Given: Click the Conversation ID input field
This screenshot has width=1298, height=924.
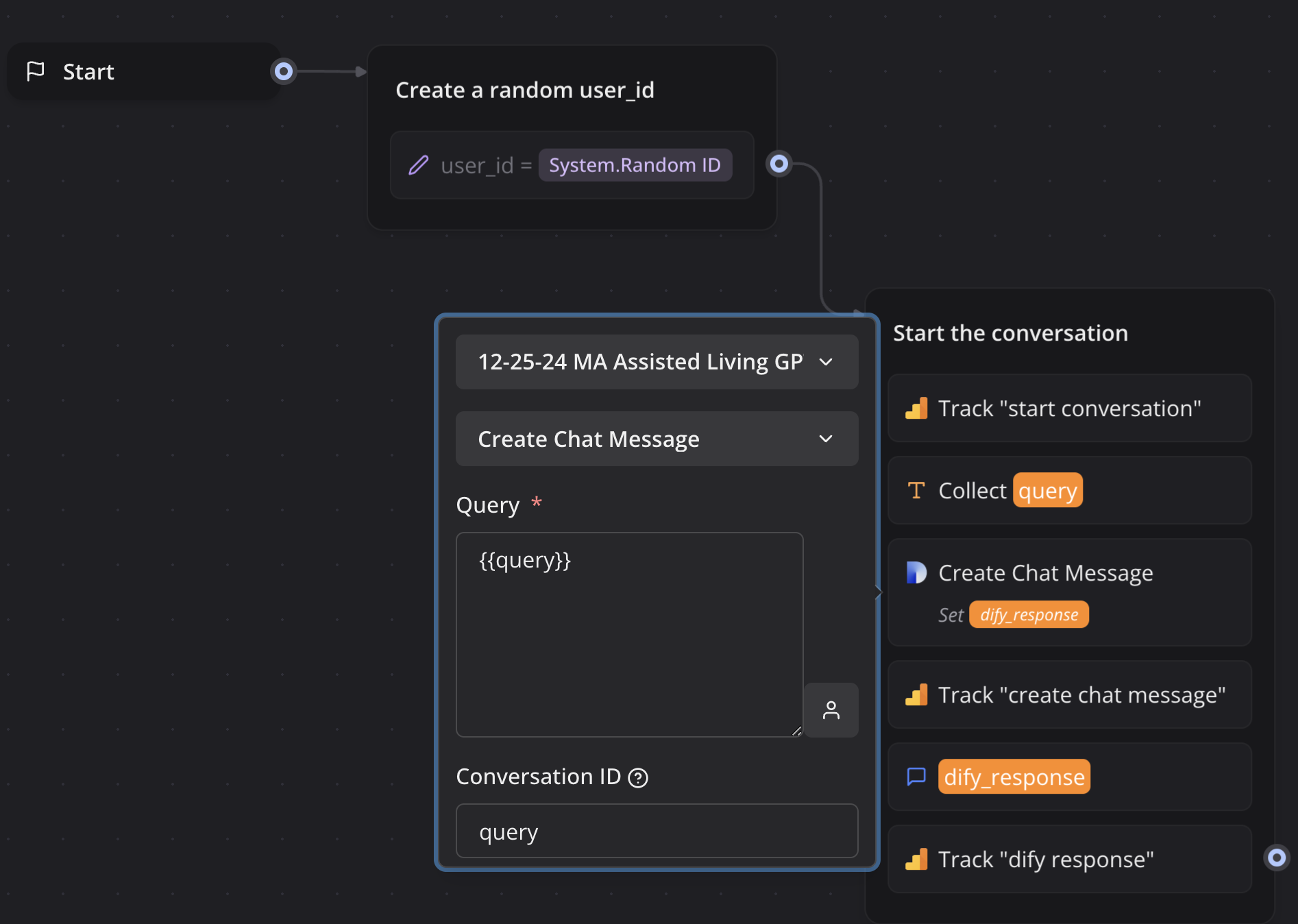Looking at the screenshot, I should pos(656,831).
